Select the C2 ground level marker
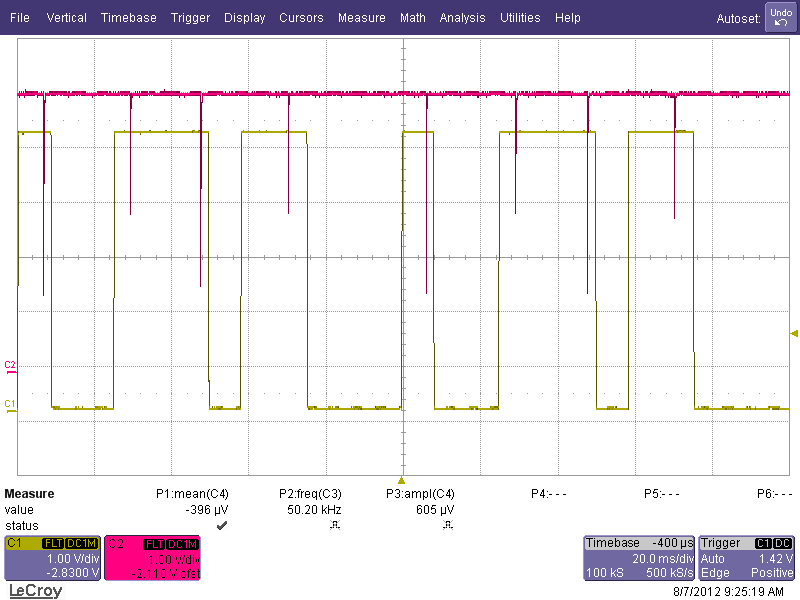Image resolution: width=800 pixels, height=600 pixels. tap(10, 367)
